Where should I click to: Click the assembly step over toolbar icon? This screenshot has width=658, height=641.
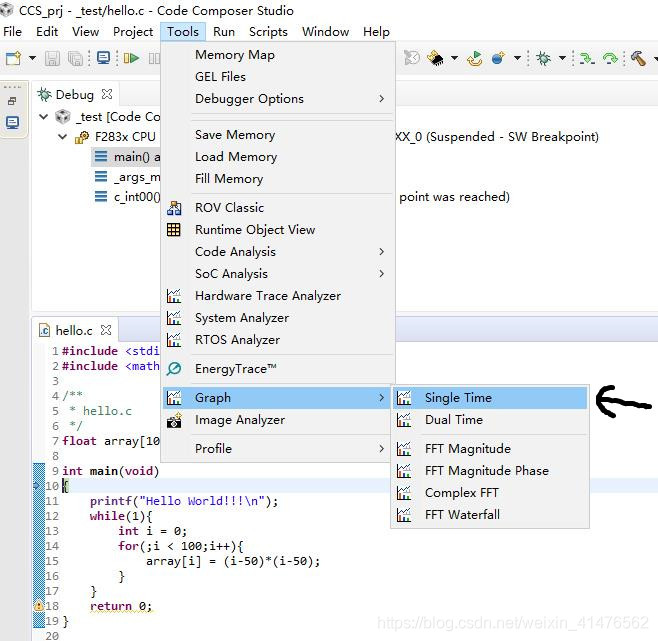(x=610, y=58)
